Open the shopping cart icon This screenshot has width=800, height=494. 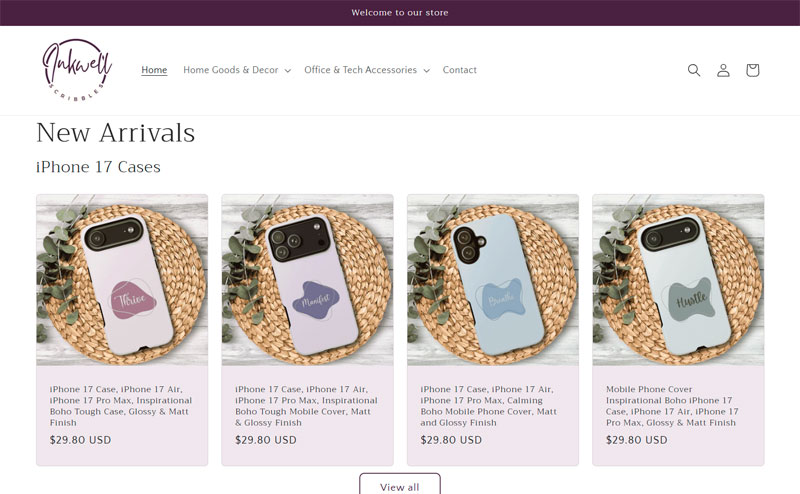[752, 70]
